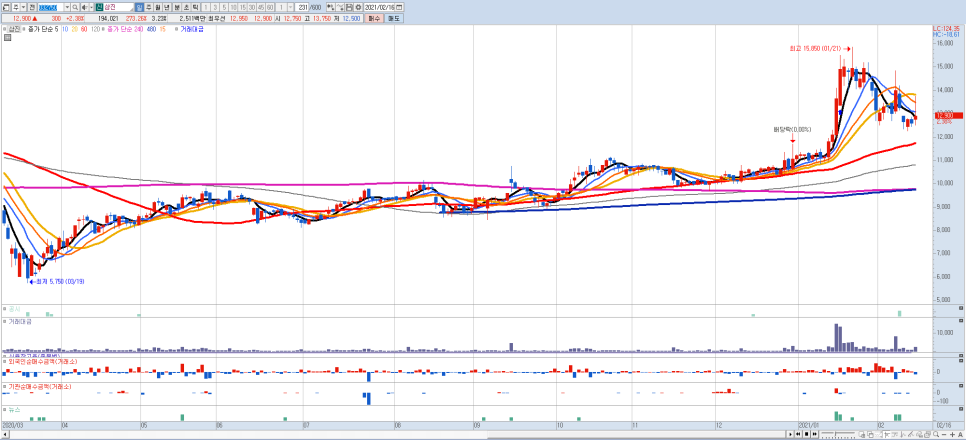Click the minus zoom-out icon

944,434
